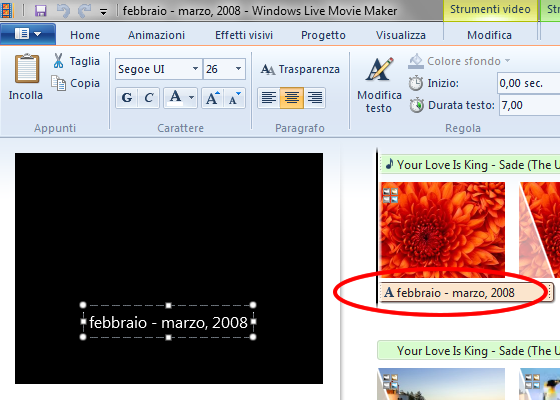560x400 pixels.
Task: Click the Copia copy icon
Action: pos(58,83)
